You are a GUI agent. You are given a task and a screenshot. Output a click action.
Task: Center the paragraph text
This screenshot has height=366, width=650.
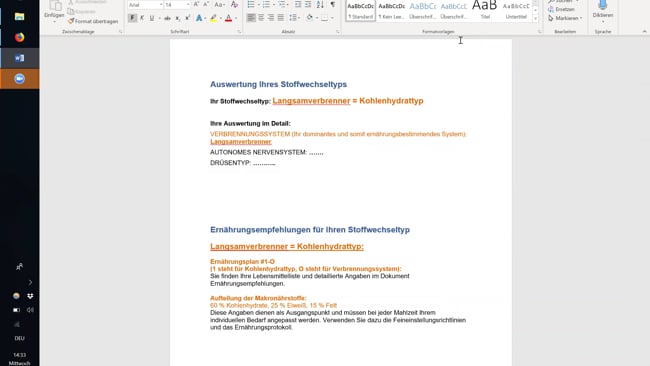click(261, 18)
